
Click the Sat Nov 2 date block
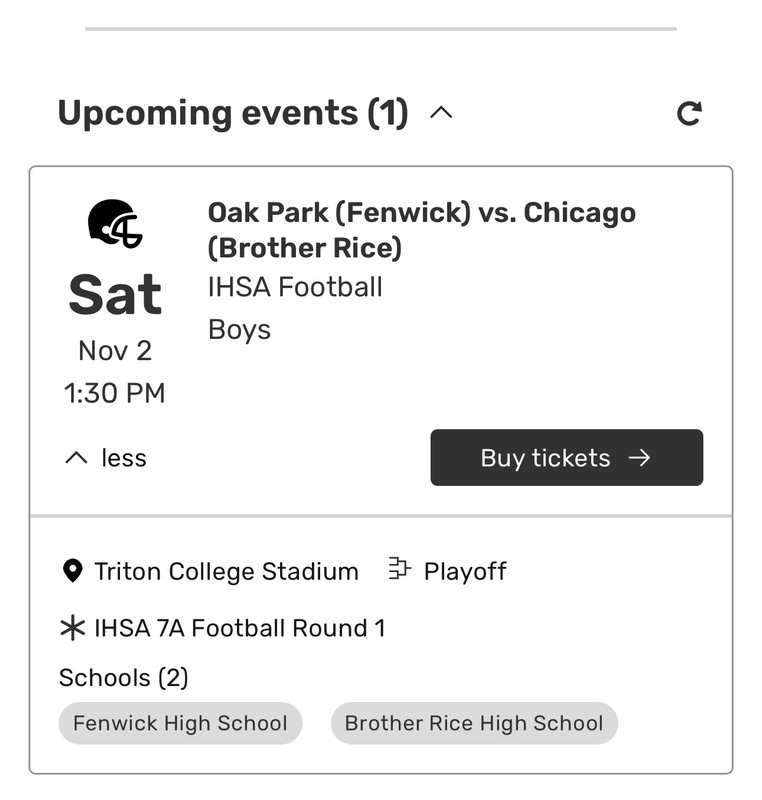tap(115, 316)
